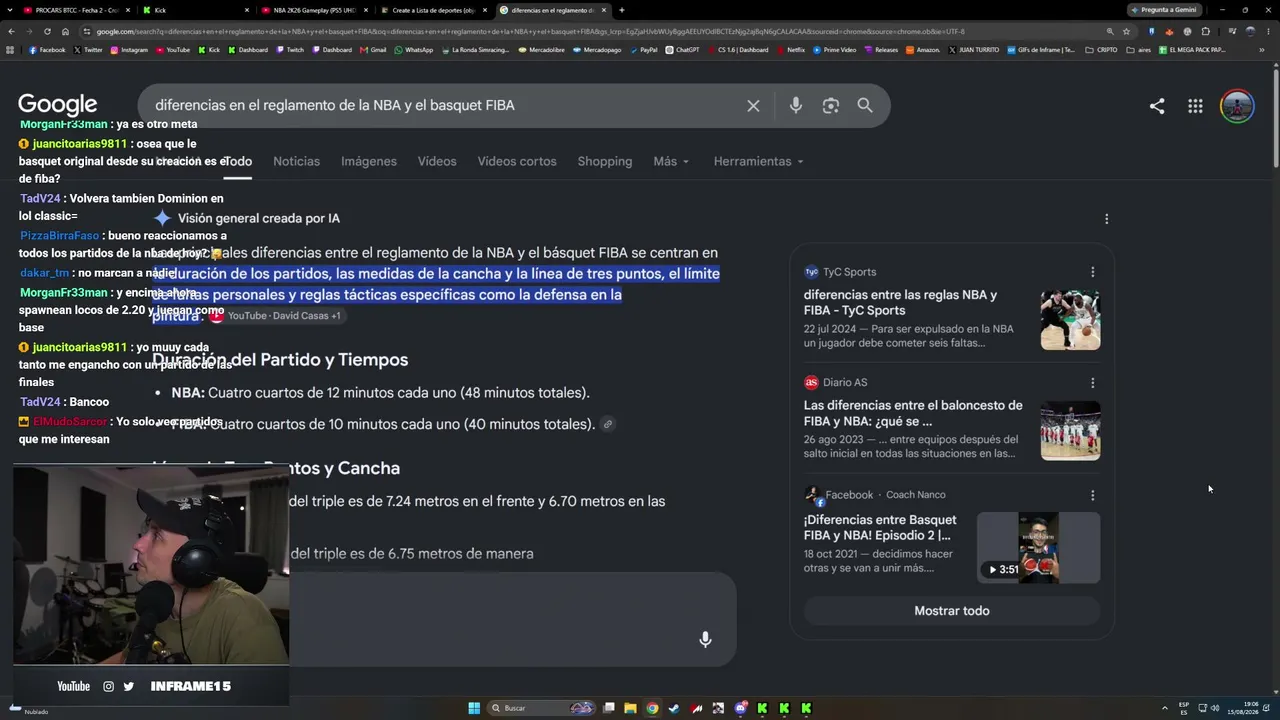Screen dimensions: 1280x720
Task: Click the microphone in the bottom input box
Action: pyautogui.click(x=705, y=639)
